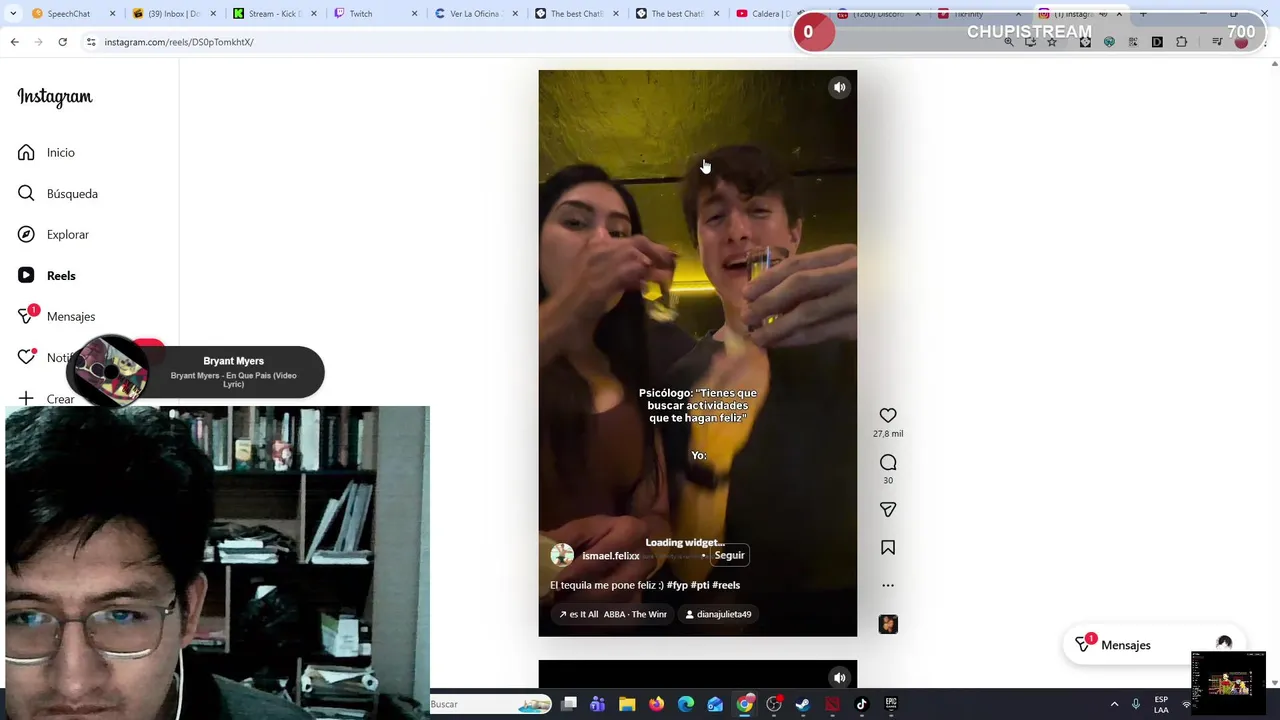Open Instagram Inicio home page
Image resolution: width=1280 pixels, height=720 pixels.
(x=46, y=152)
